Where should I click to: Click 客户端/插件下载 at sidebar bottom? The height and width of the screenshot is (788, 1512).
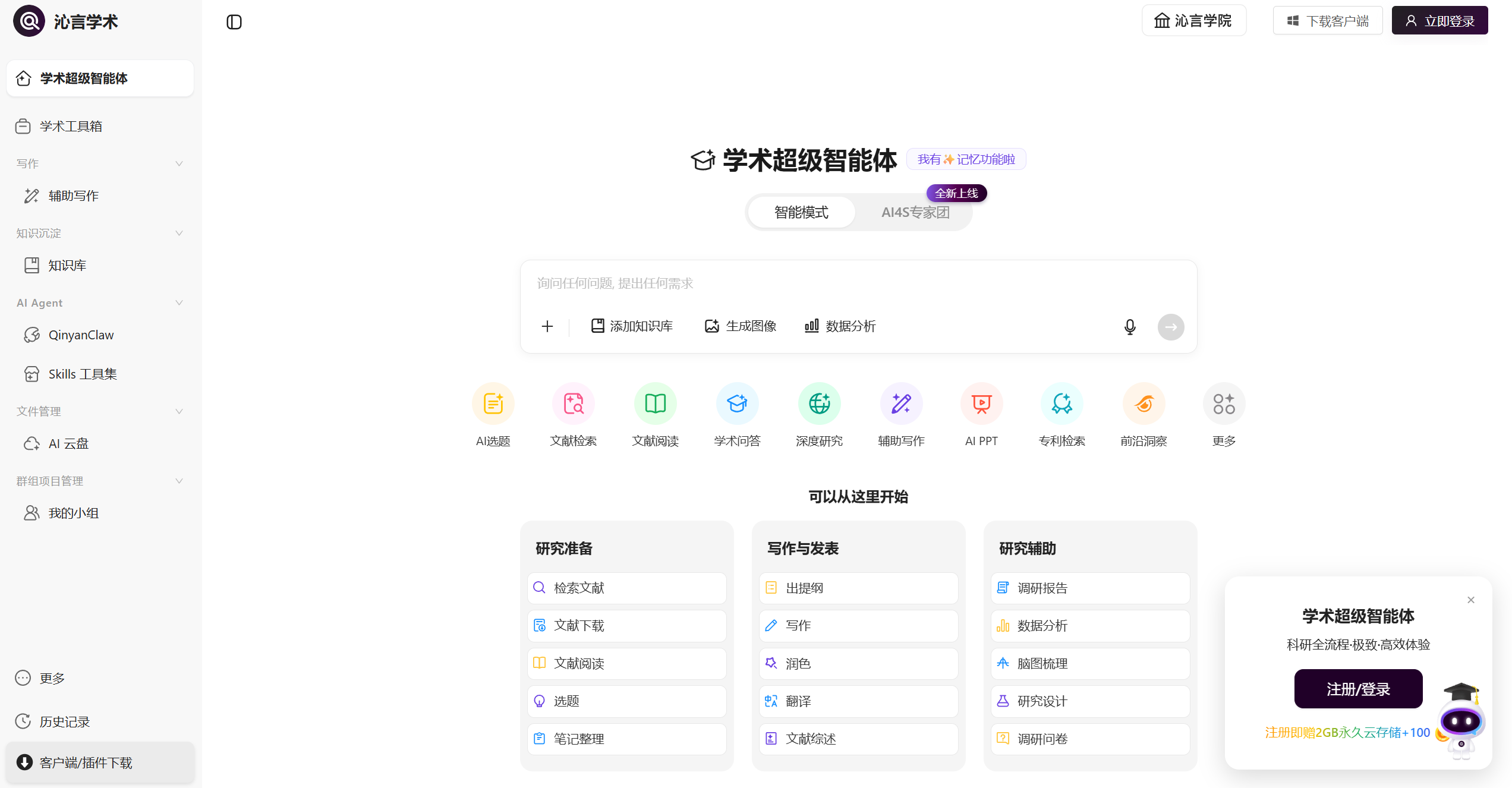coord(100,762)
